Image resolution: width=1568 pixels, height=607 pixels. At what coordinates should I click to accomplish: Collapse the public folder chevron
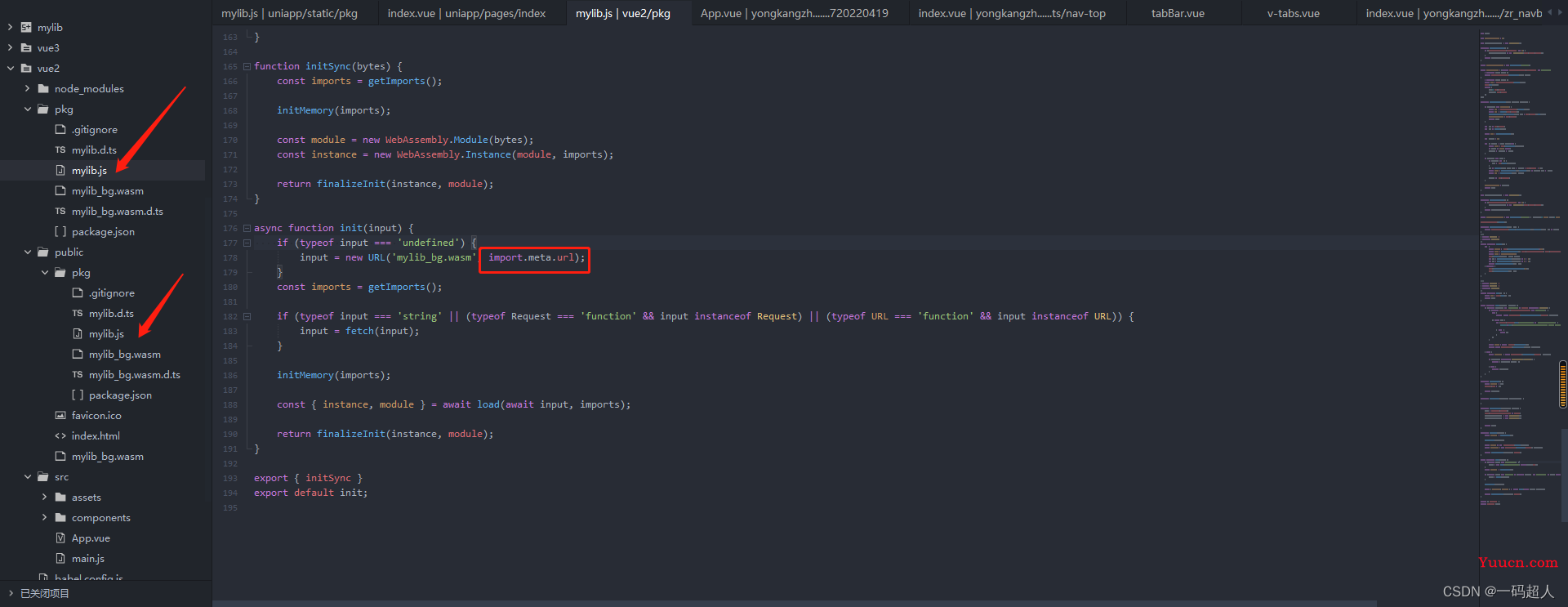(x=27, y=252)
